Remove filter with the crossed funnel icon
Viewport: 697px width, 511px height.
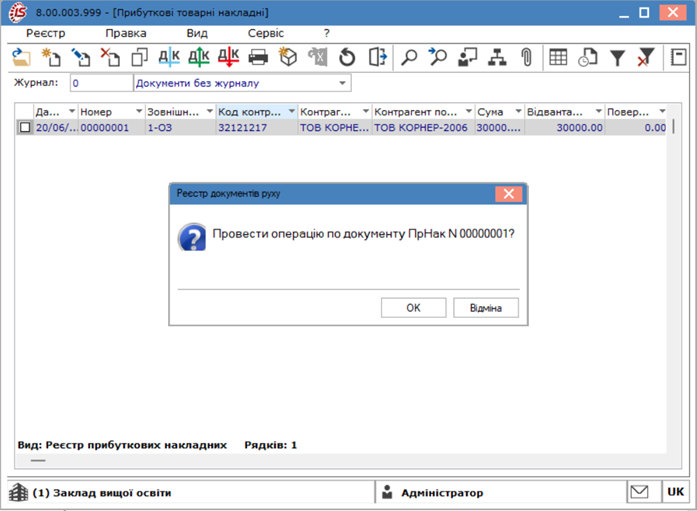pos(645,57)
